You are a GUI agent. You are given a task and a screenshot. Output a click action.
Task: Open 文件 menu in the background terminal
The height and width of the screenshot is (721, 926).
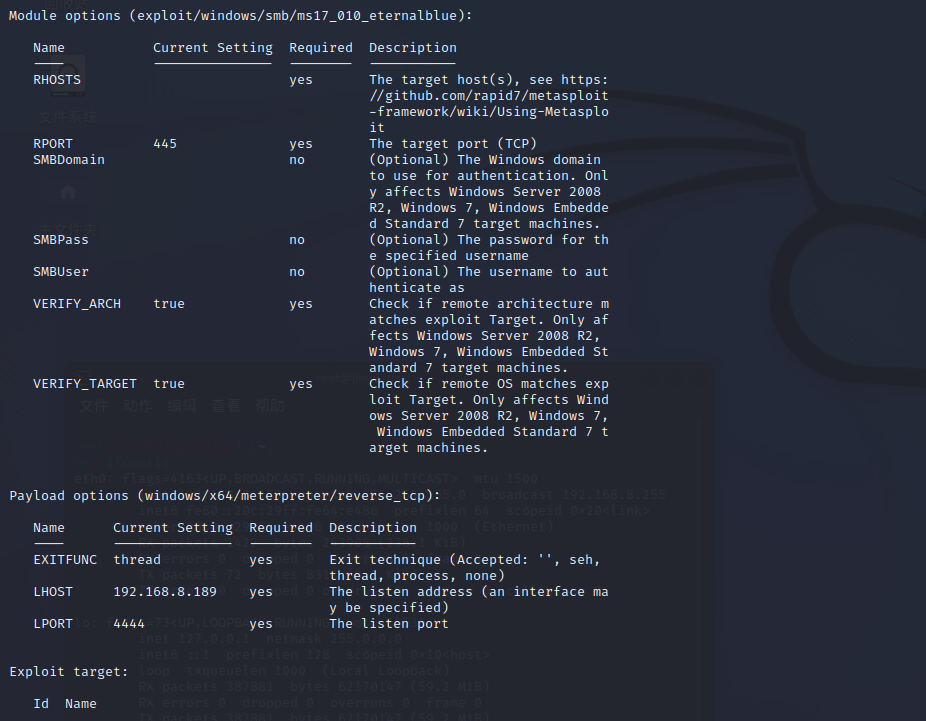[x=94, y=406]
